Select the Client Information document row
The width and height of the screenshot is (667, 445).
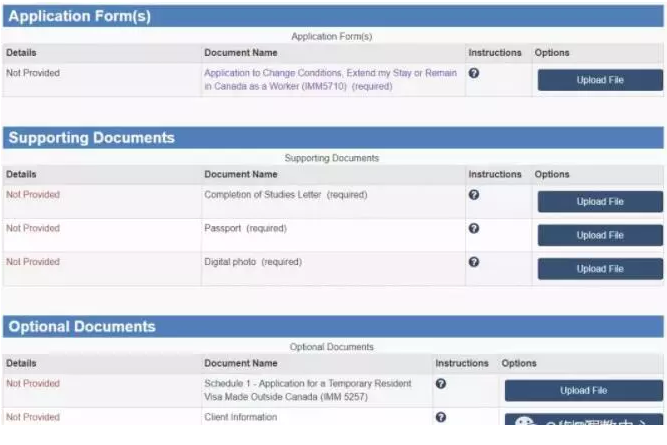click(x=240, y=418)
